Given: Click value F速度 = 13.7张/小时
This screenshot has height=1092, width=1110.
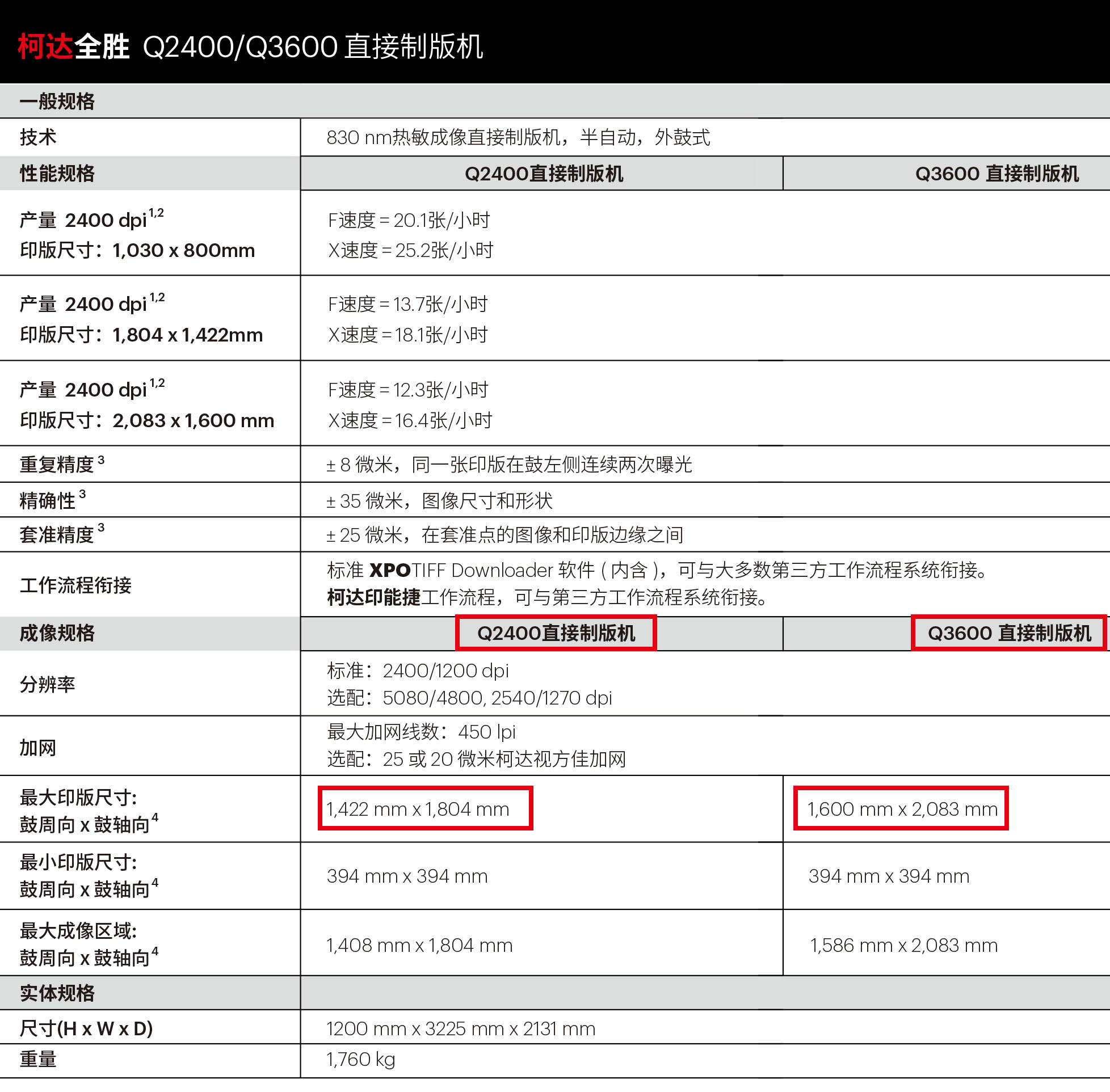Looking at the screenshot, I should click(x=408, y=305).
